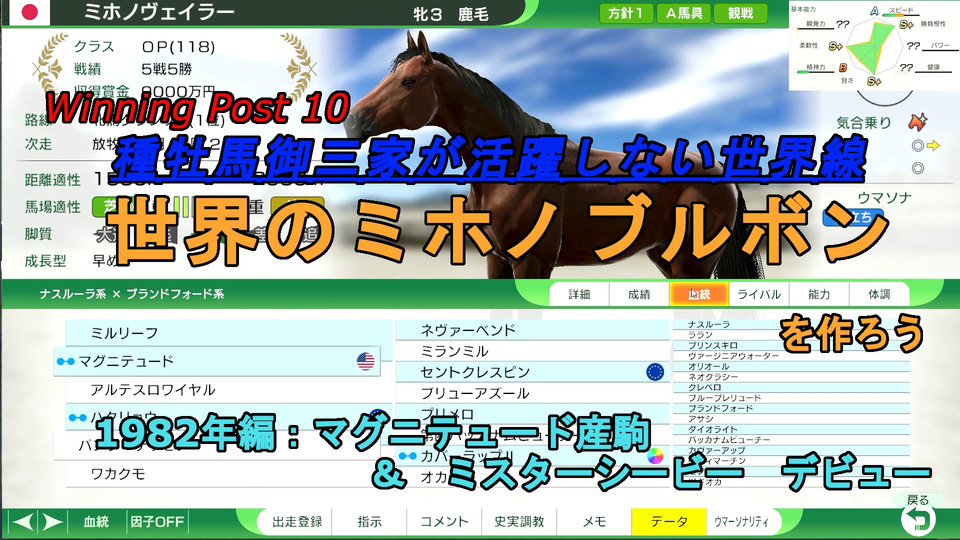
Task: Select 史実調教 training option
Action: point(519,522)
